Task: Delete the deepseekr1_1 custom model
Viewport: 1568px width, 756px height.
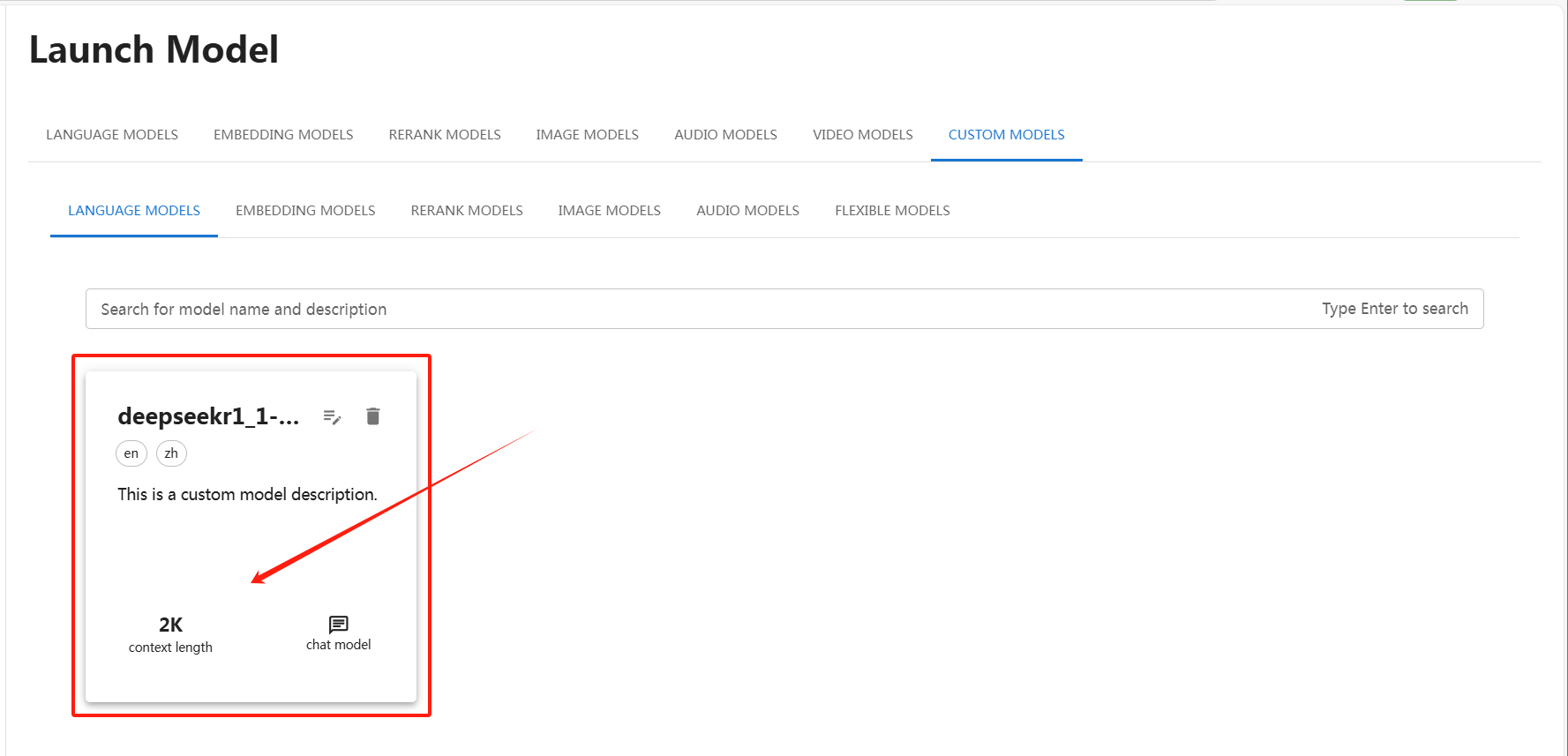Action: 373,416
